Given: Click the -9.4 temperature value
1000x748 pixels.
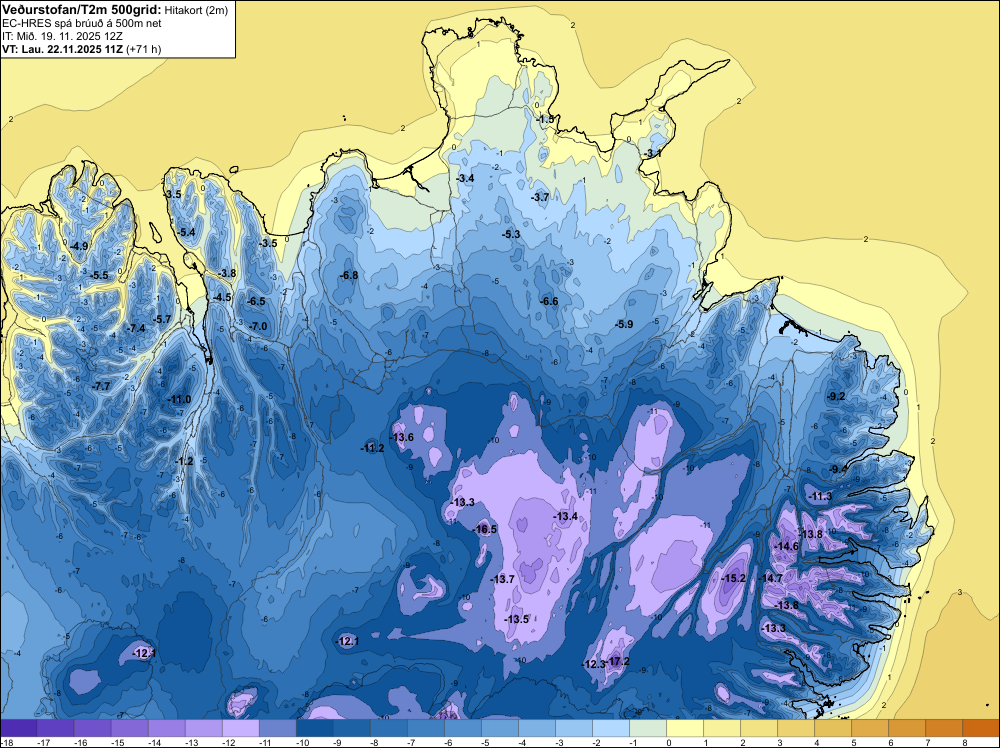Looking at the screenshot, I should (838, 469).
